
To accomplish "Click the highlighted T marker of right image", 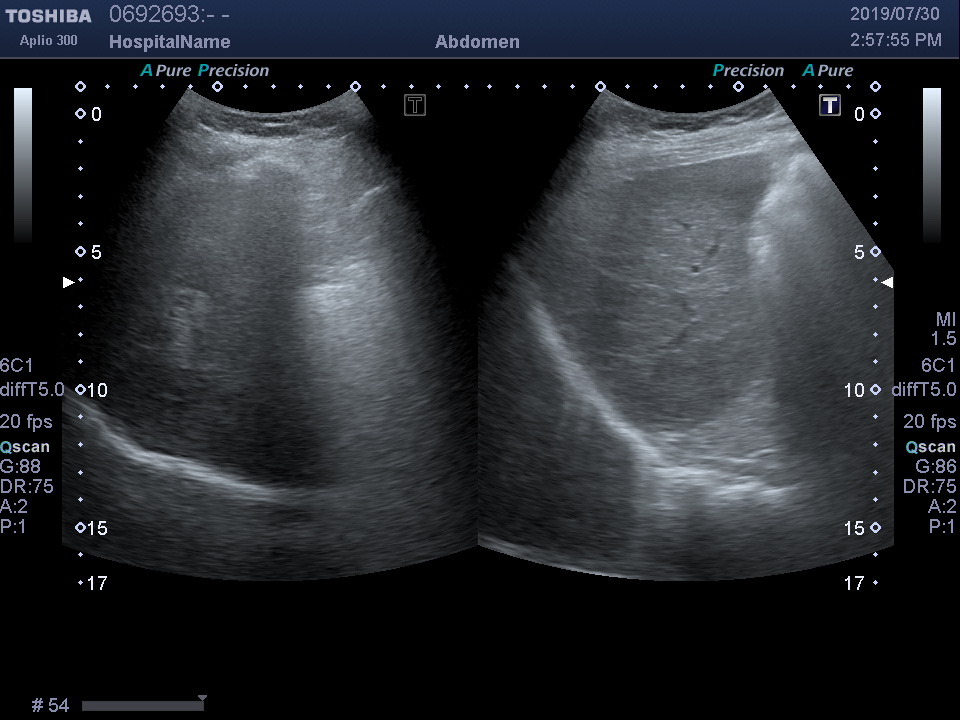I will point(830,105).
